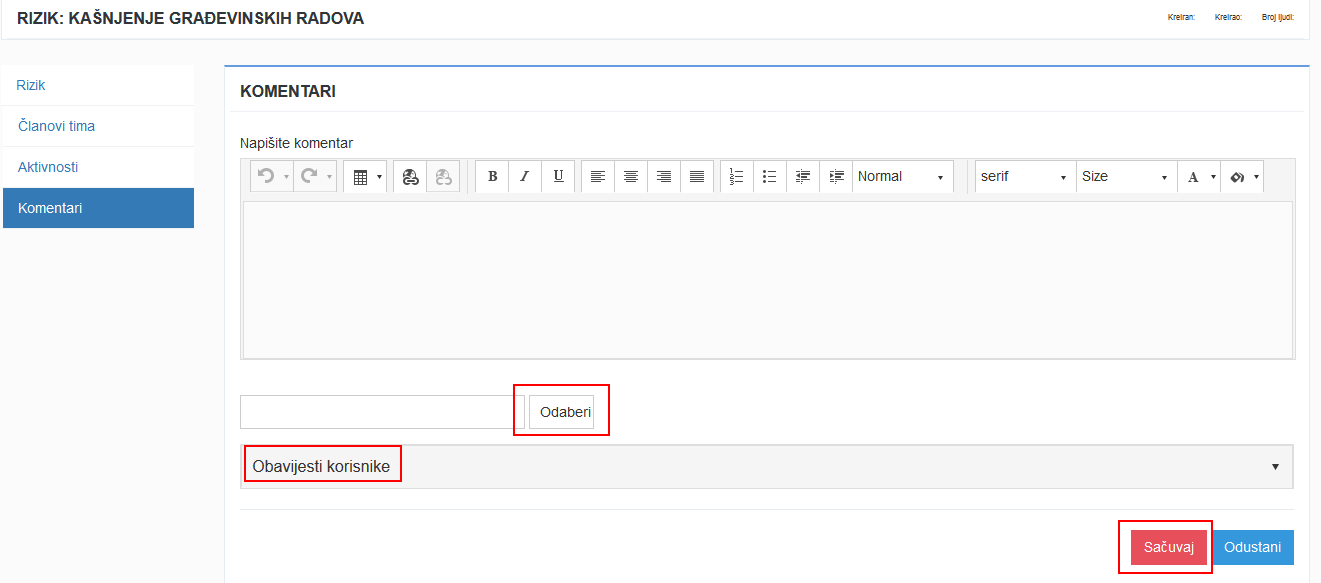Click the font color letter A icon
This screenshot has width=1321, height=583.
(1193, 177)
